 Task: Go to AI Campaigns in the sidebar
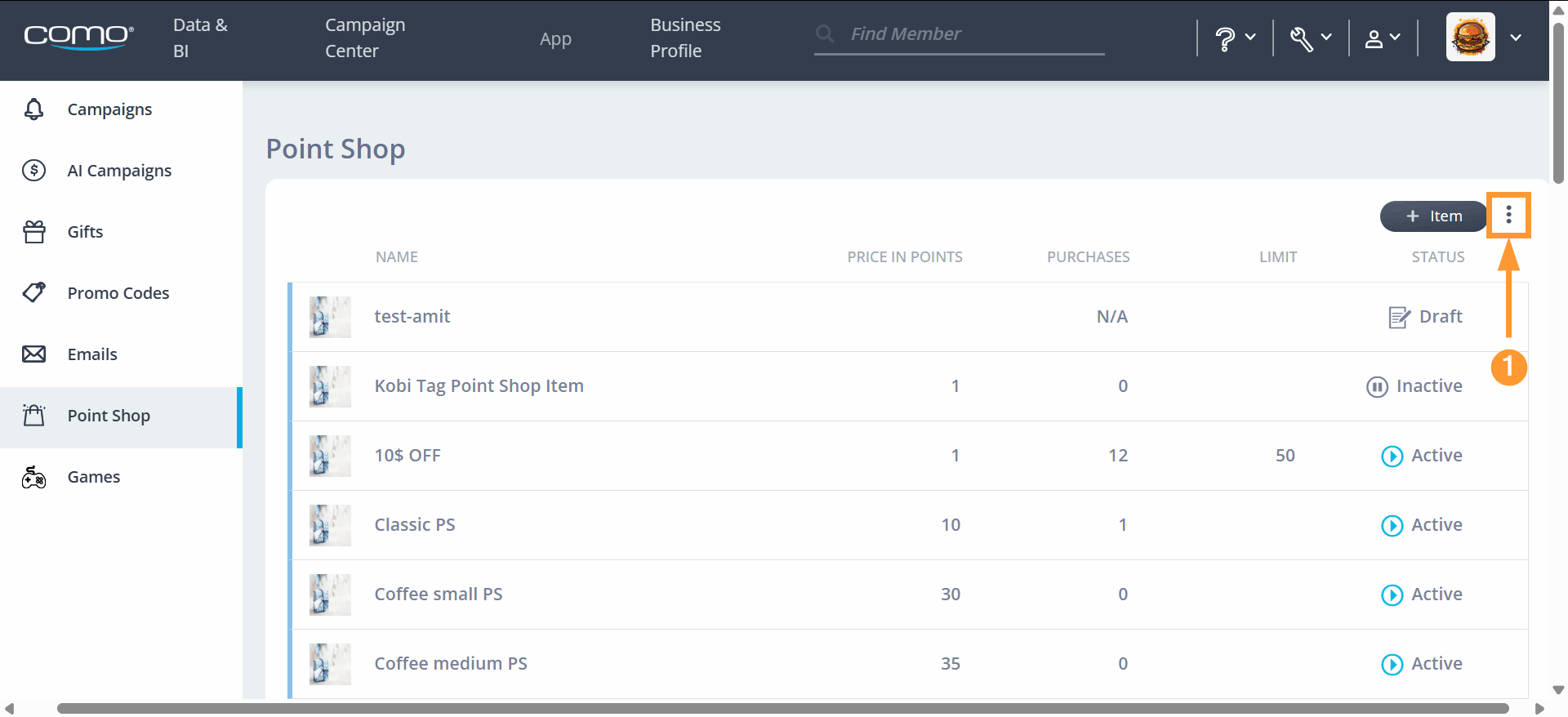pos(121,171)
